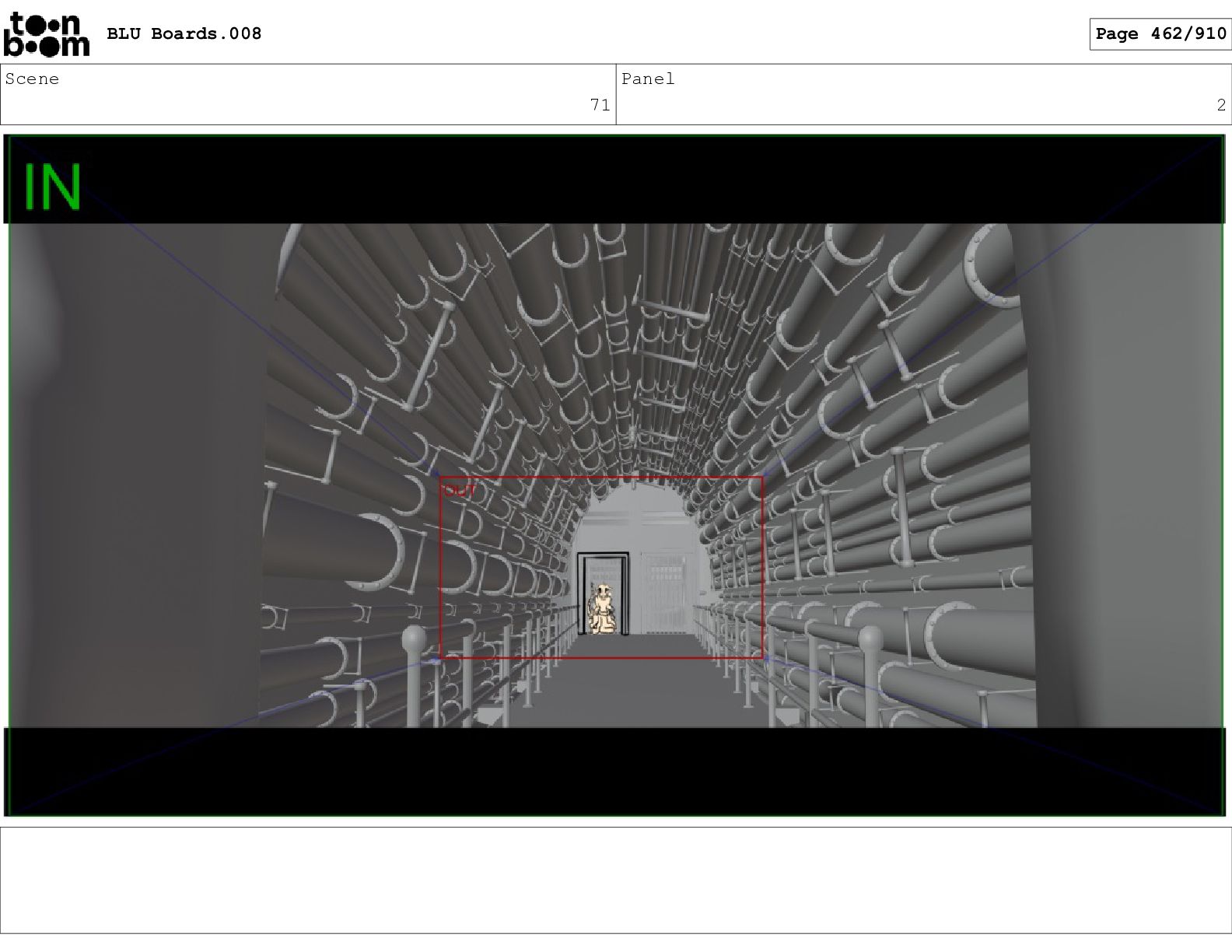Click the Toon Boom logo
This screenshot has height=952, width=1232.
47,35
